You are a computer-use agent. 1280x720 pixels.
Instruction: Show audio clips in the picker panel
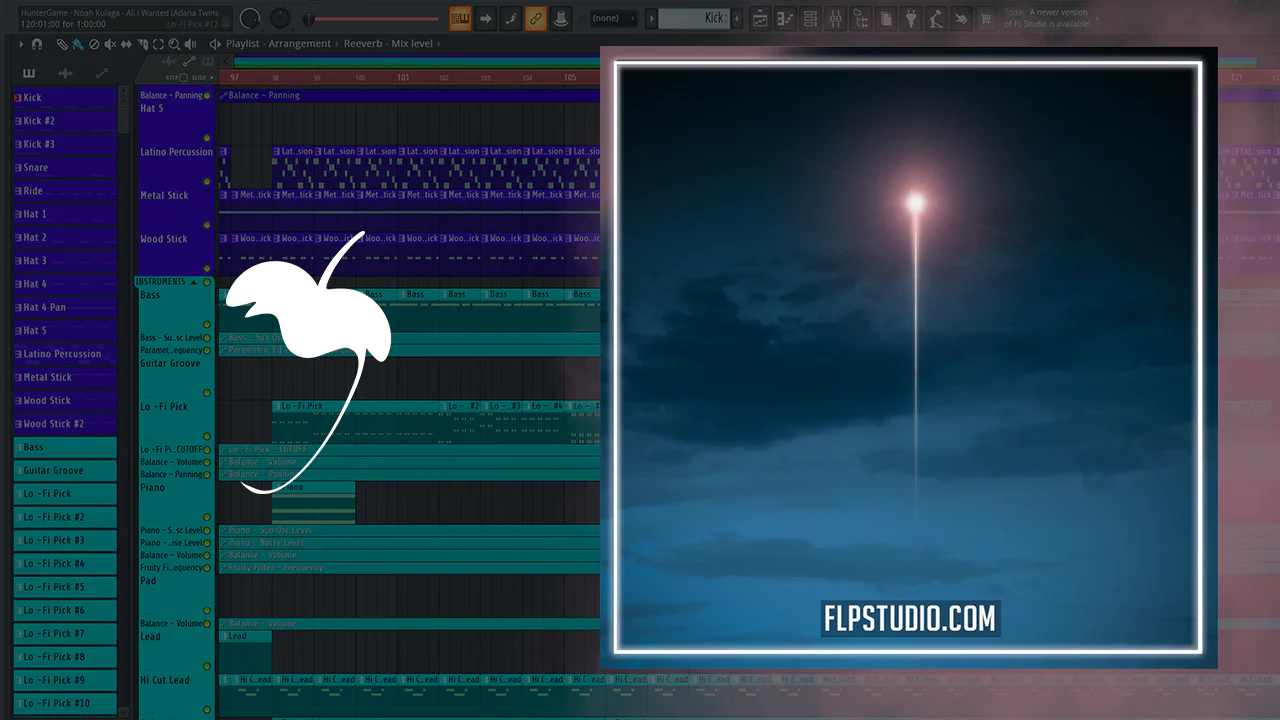[65, 73]
